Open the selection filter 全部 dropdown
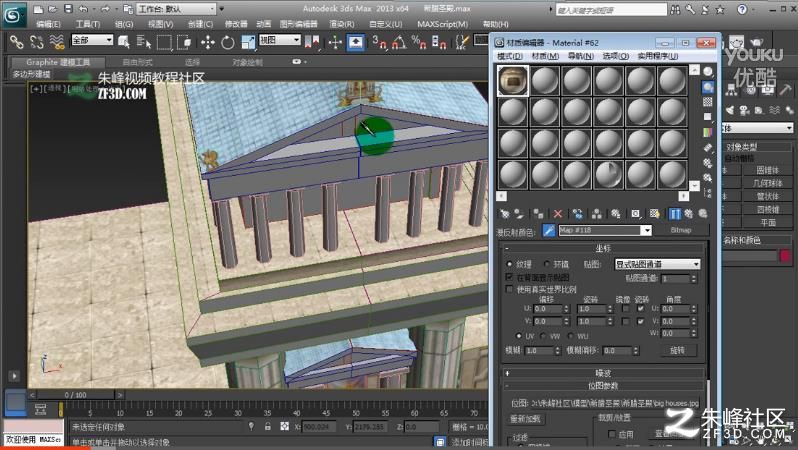The height and width of the screenshot is (450, 798). point(92,40)
